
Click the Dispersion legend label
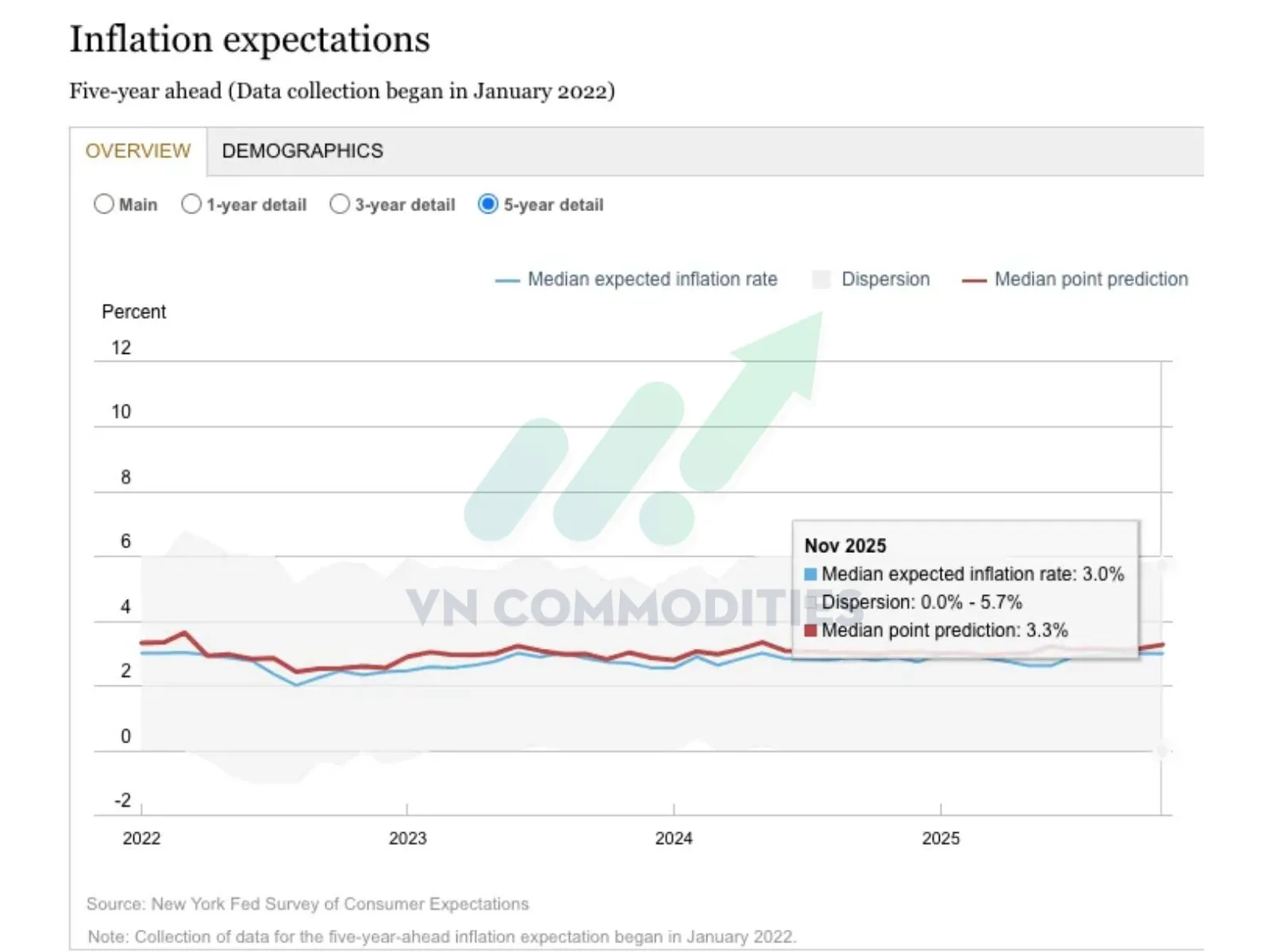[885, 279]
